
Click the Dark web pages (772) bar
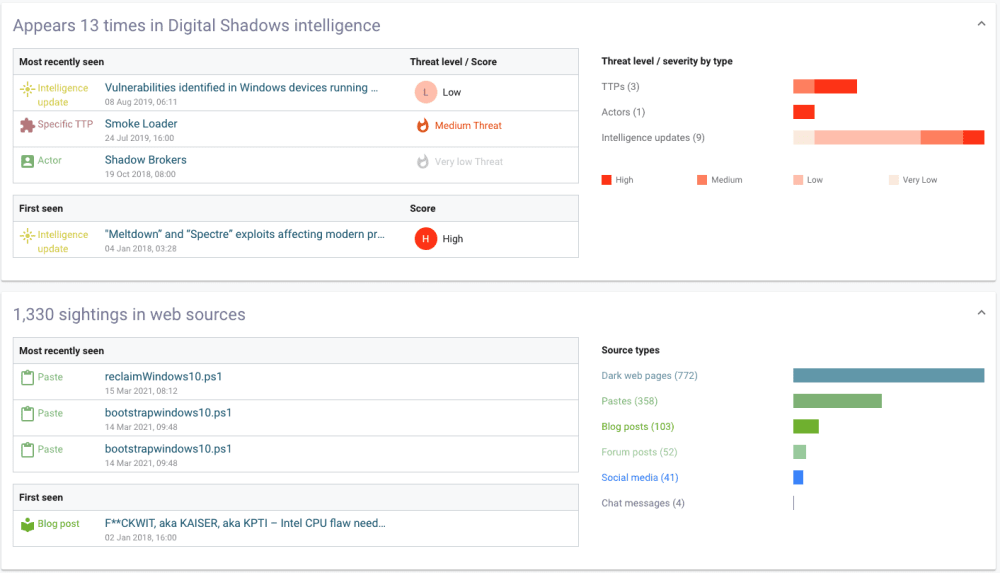click(x=888, y=375)
